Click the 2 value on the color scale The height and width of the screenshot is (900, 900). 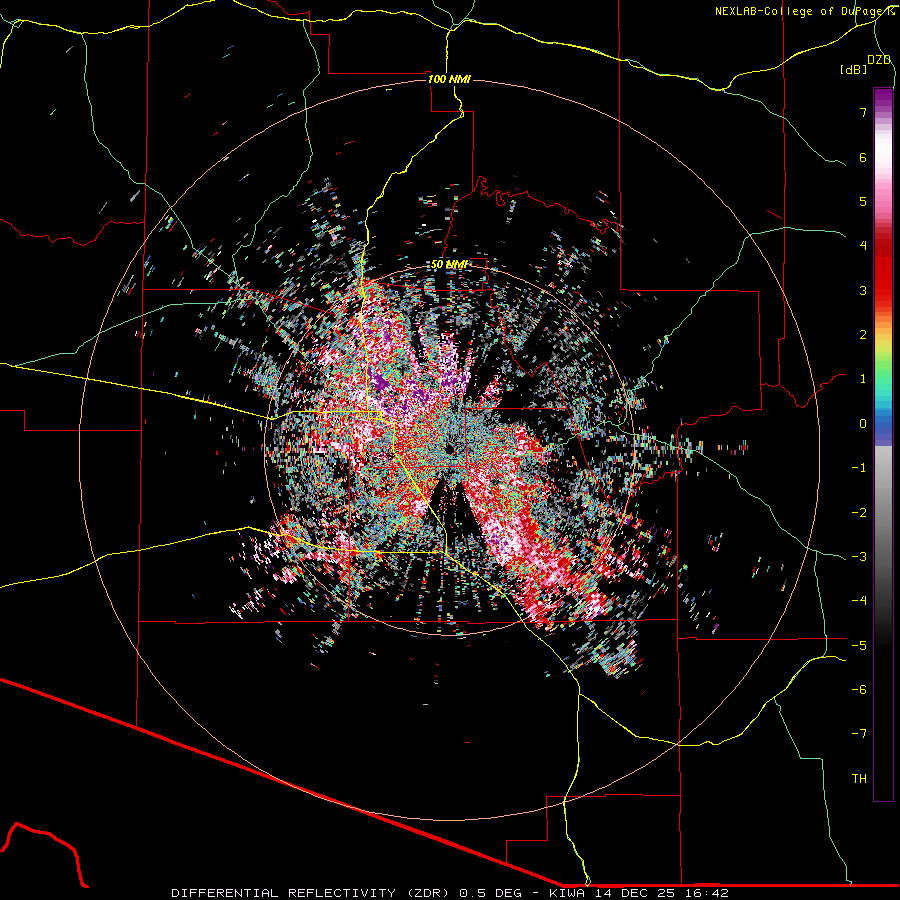(x=863, y=335)
